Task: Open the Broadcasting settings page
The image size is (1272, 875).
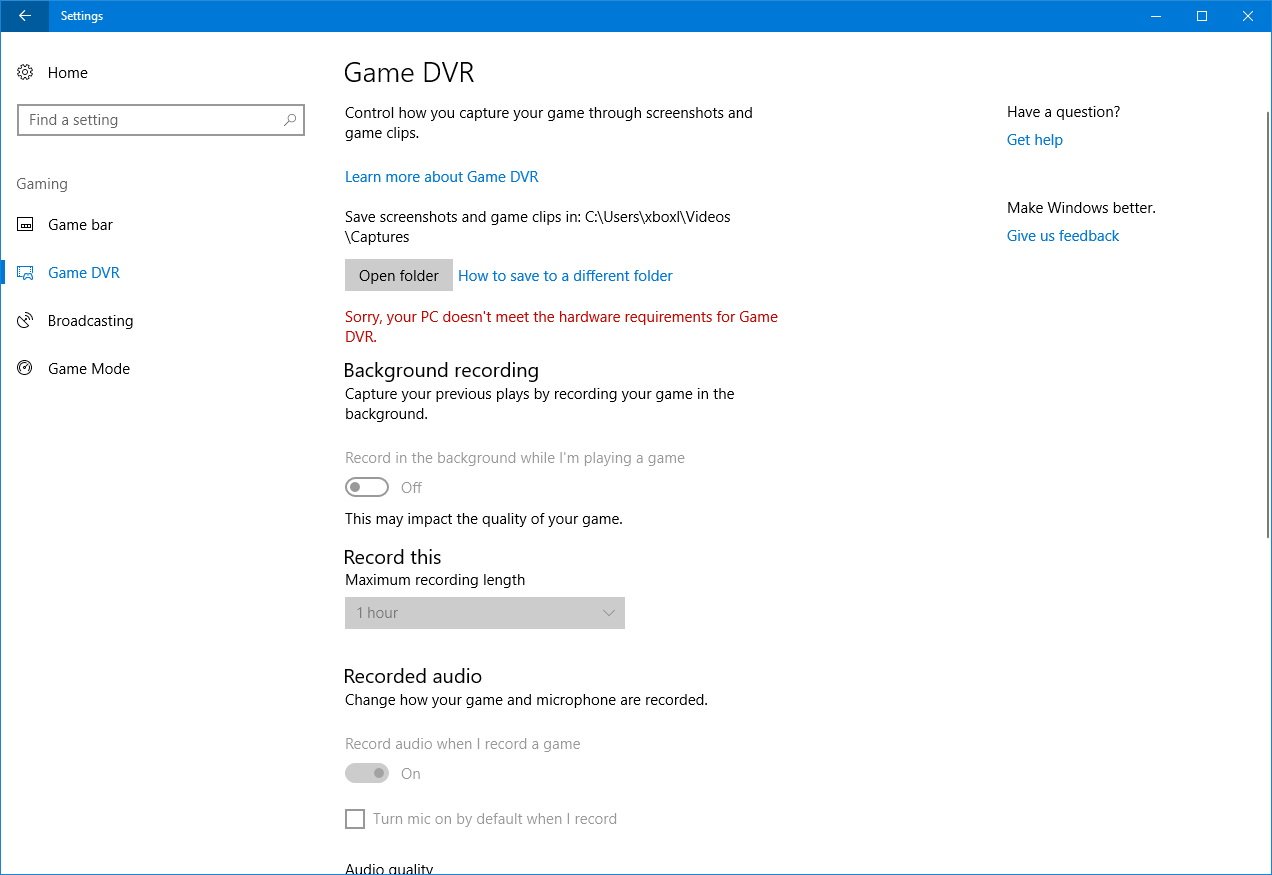Action: (90, 321)
